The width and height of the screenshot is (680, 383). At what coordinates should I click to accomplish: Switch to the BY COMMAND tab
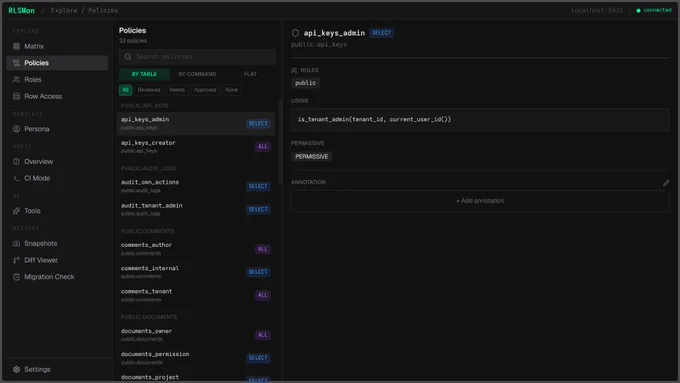[197, 74]
